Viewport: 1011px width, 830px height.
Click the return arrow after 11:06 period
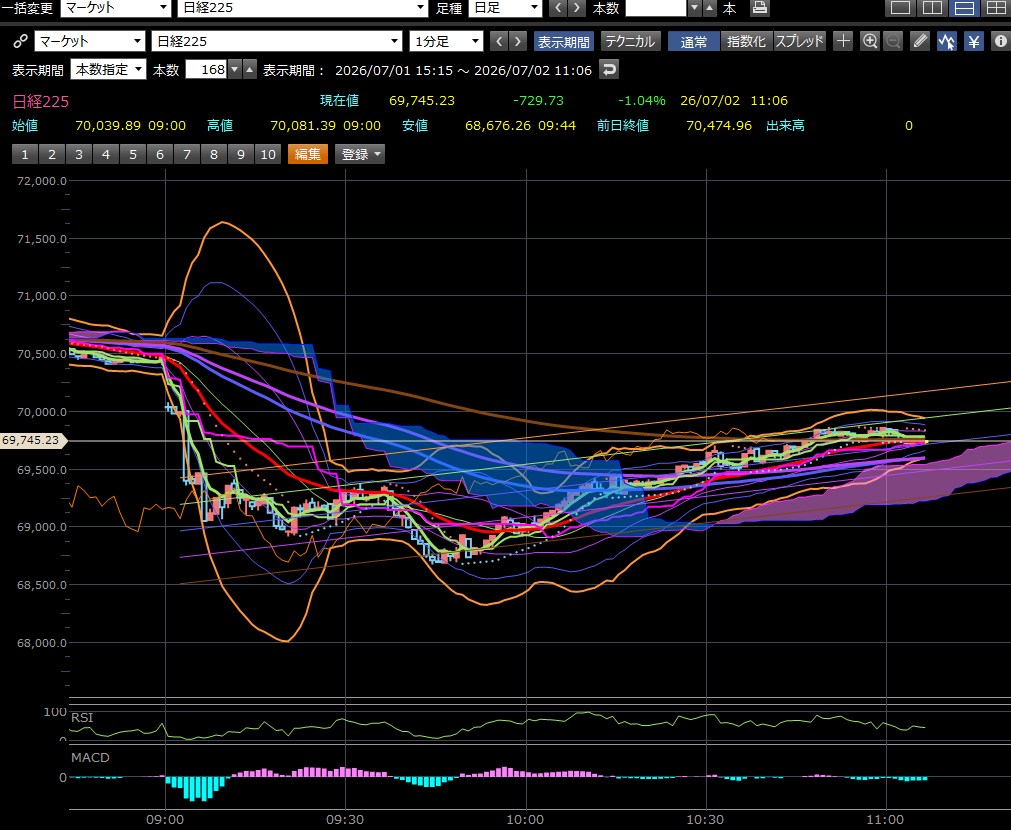pyautogui.click(x=609, y=70)
